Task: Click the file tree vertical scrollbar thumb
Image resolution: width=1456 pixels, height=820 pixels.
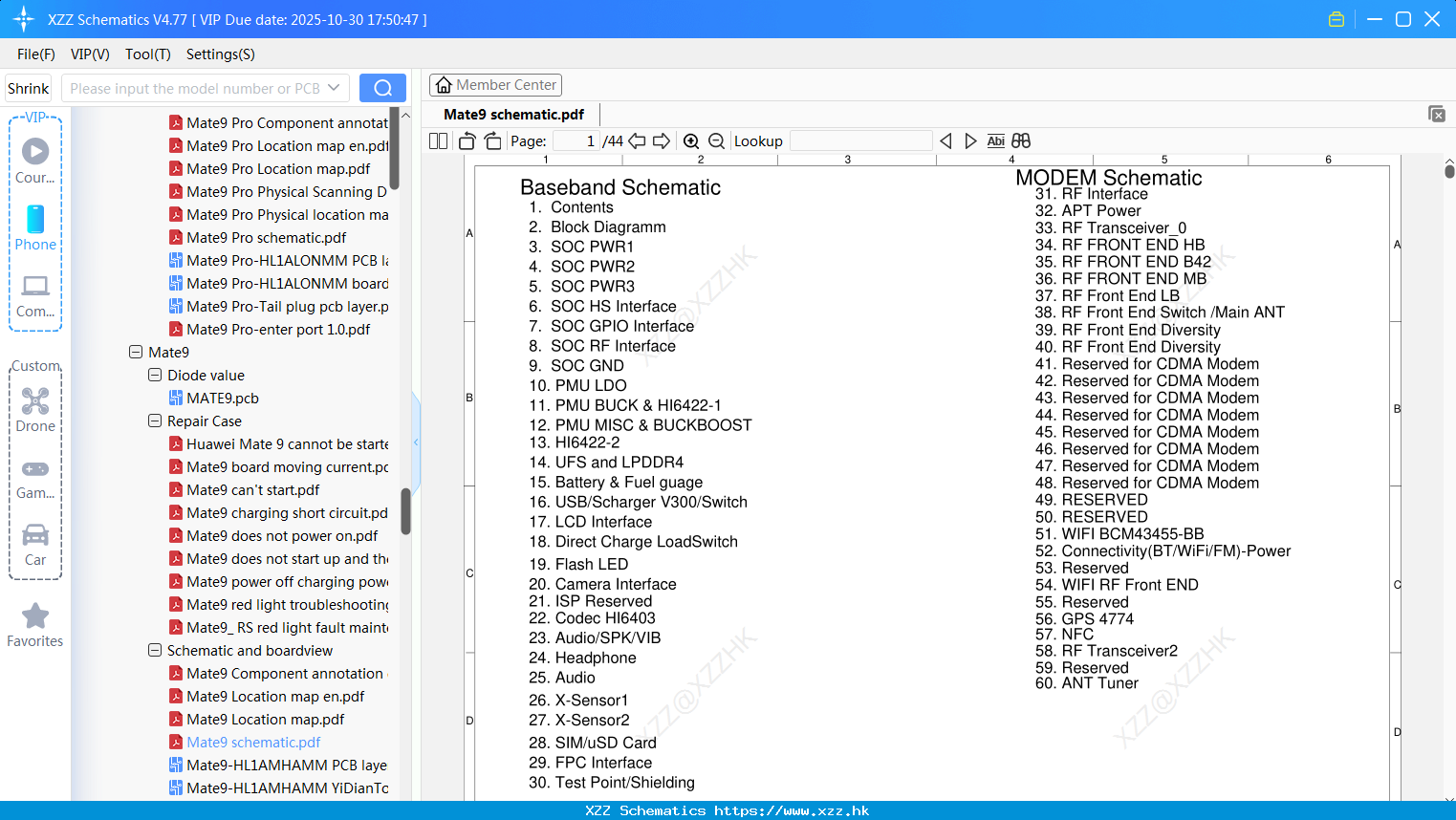Action: point(405,511)
